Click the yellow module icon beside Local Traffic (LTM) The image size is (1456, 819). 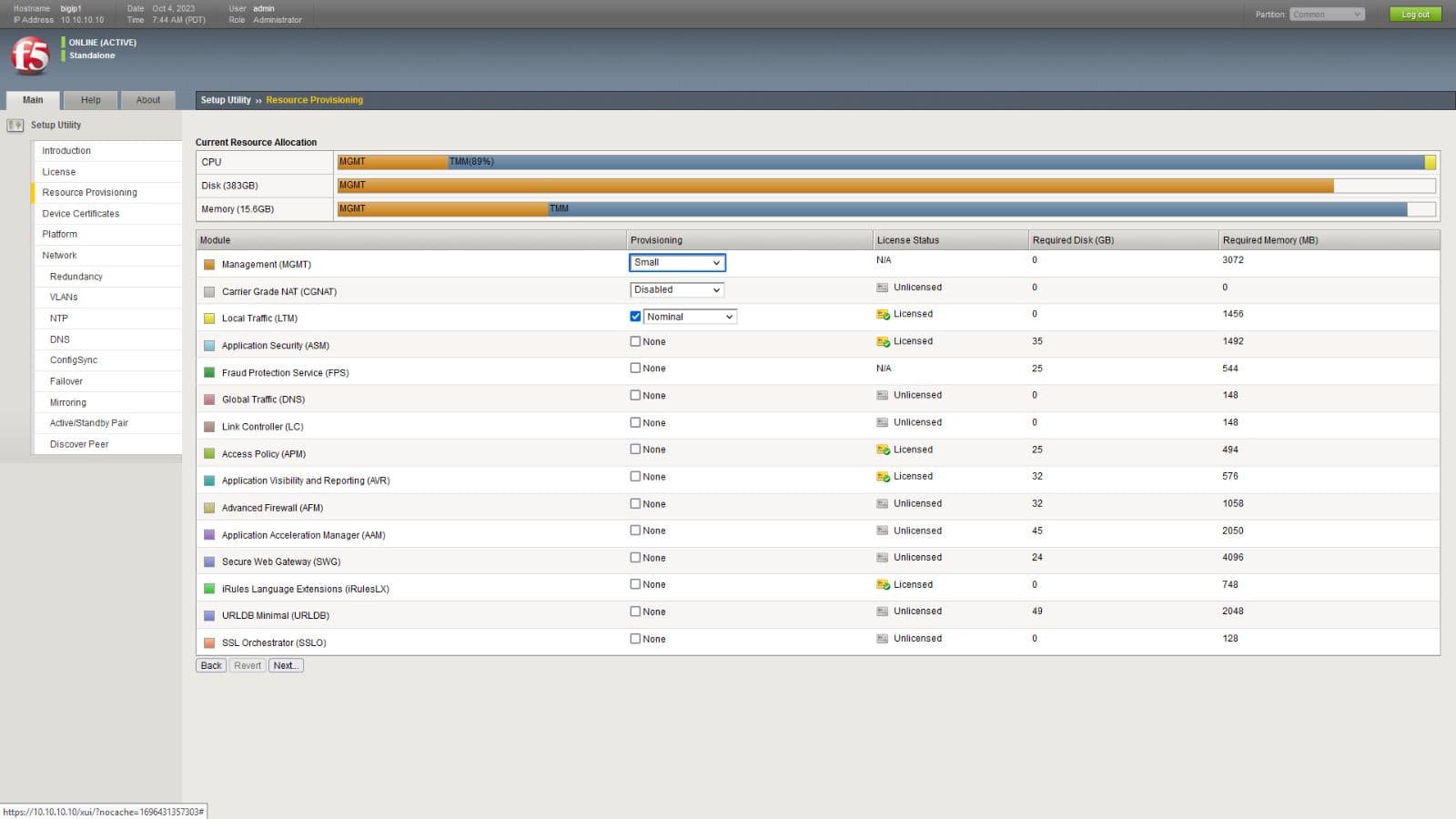(208, 318)
